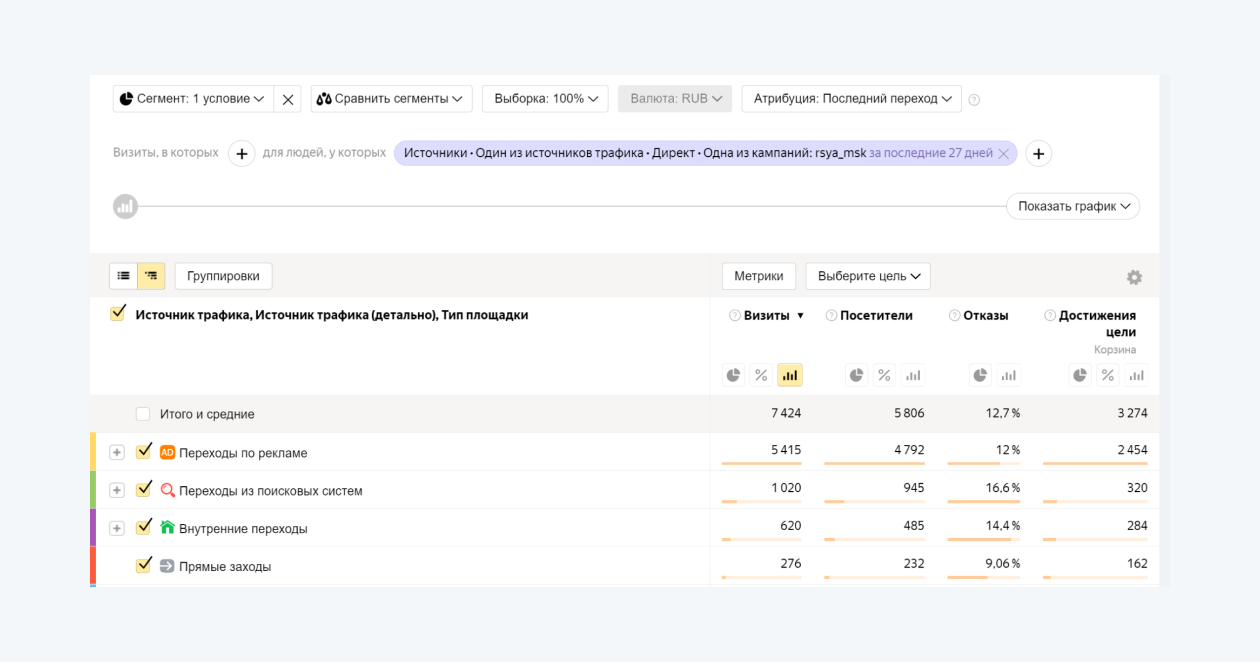Uncheck the Прямые заходы row checkbox
Image resolution: width=1260 pixels, height=662 pixels.
[144, 565]
